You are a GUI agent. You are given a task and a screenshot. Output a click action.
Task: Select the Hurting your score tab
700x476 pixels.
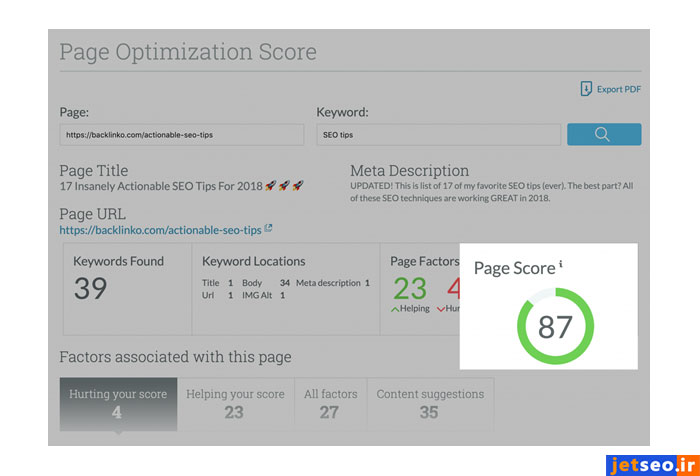tap(118, 403)
